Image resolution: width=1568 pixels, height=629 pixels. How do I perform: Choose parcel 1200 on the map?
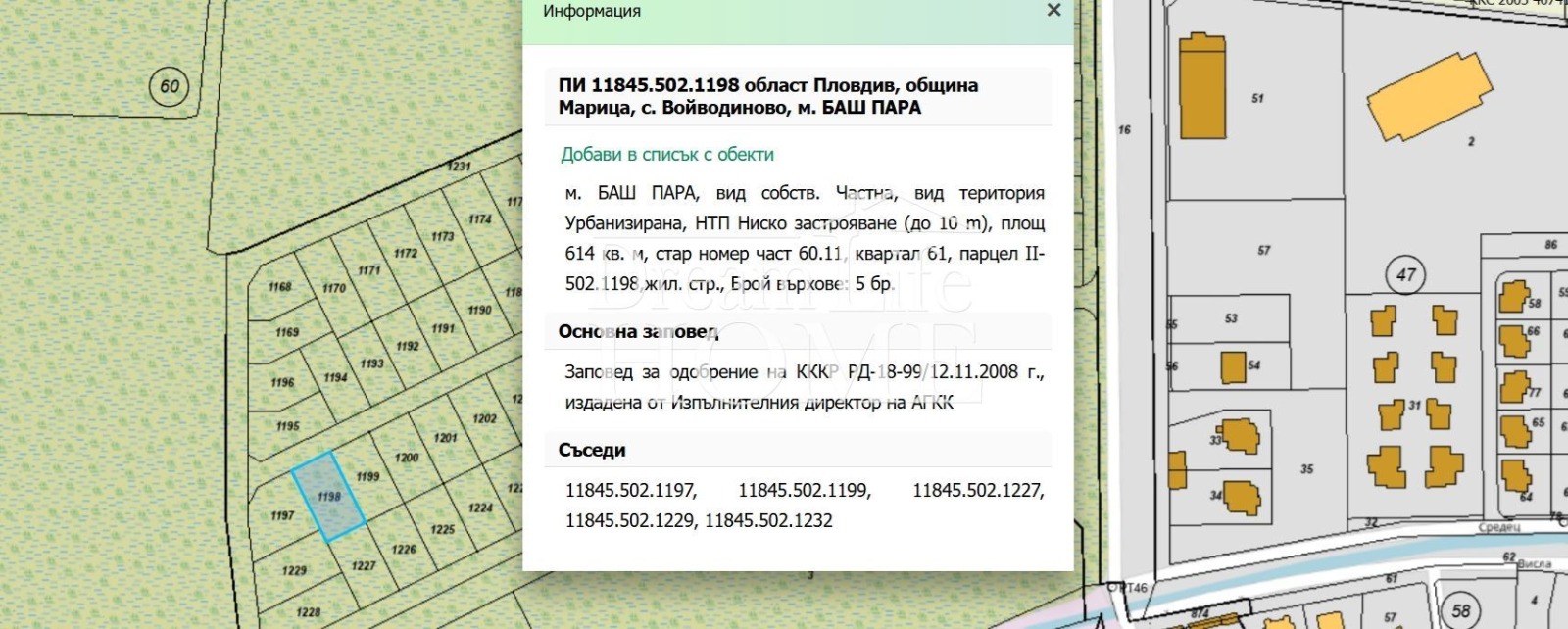(x=407, y=458)
